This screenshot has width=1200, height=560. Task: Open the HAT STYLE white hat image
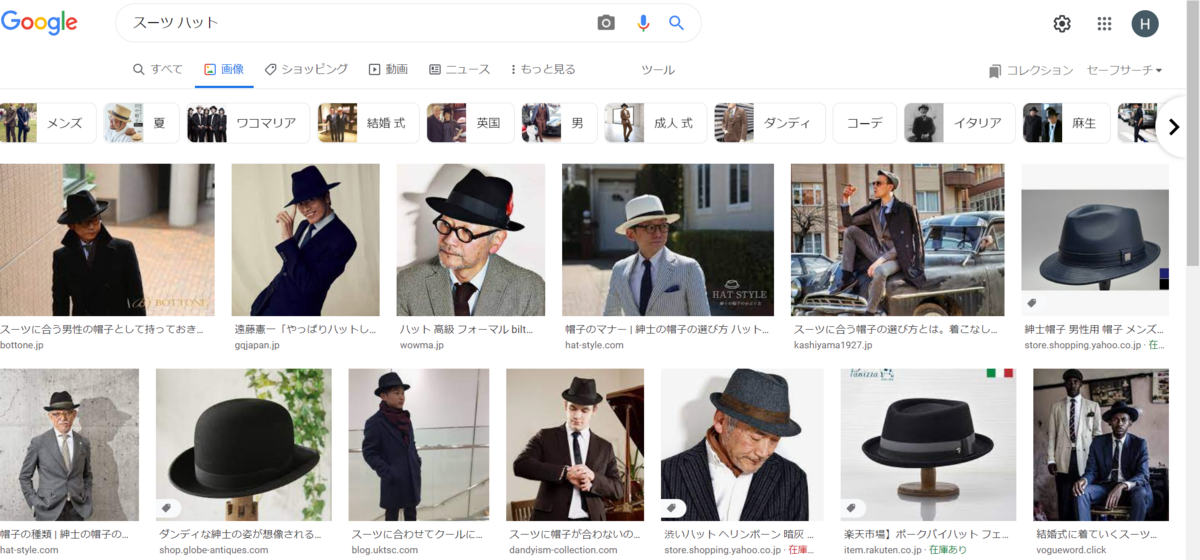tap(668, 240)
